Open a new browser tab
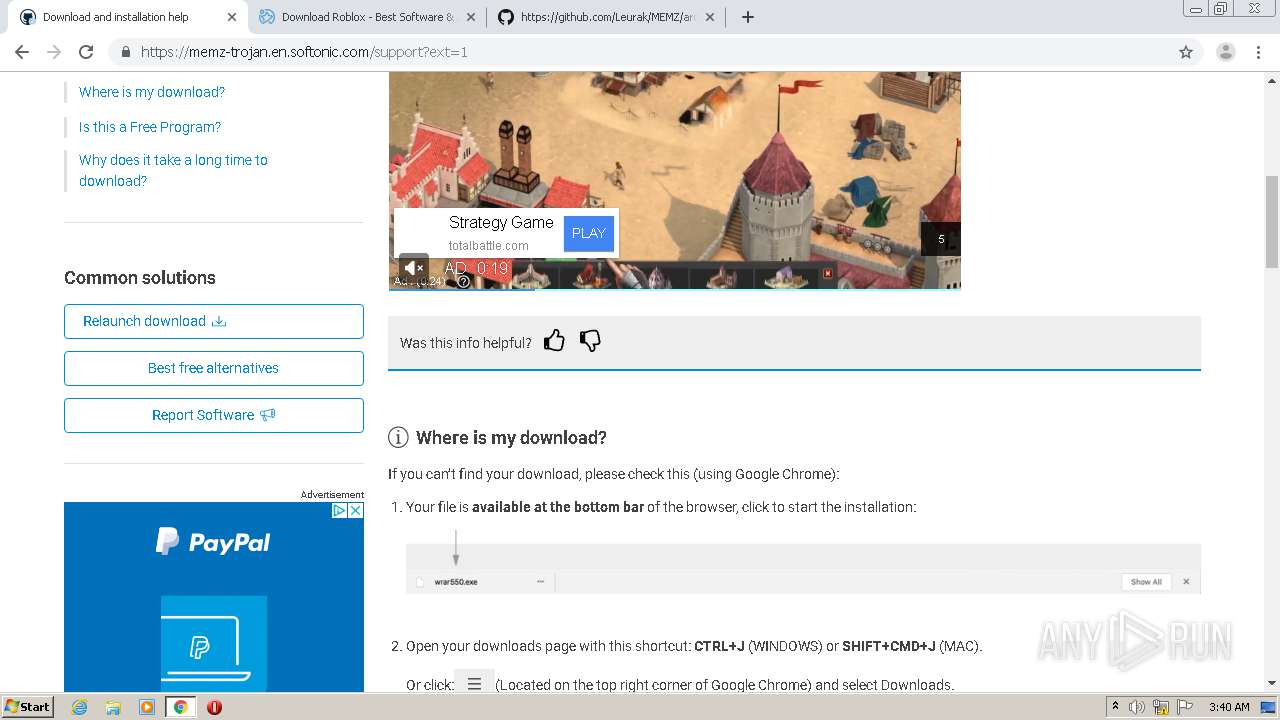1280x720 pixels. point(748,17)
